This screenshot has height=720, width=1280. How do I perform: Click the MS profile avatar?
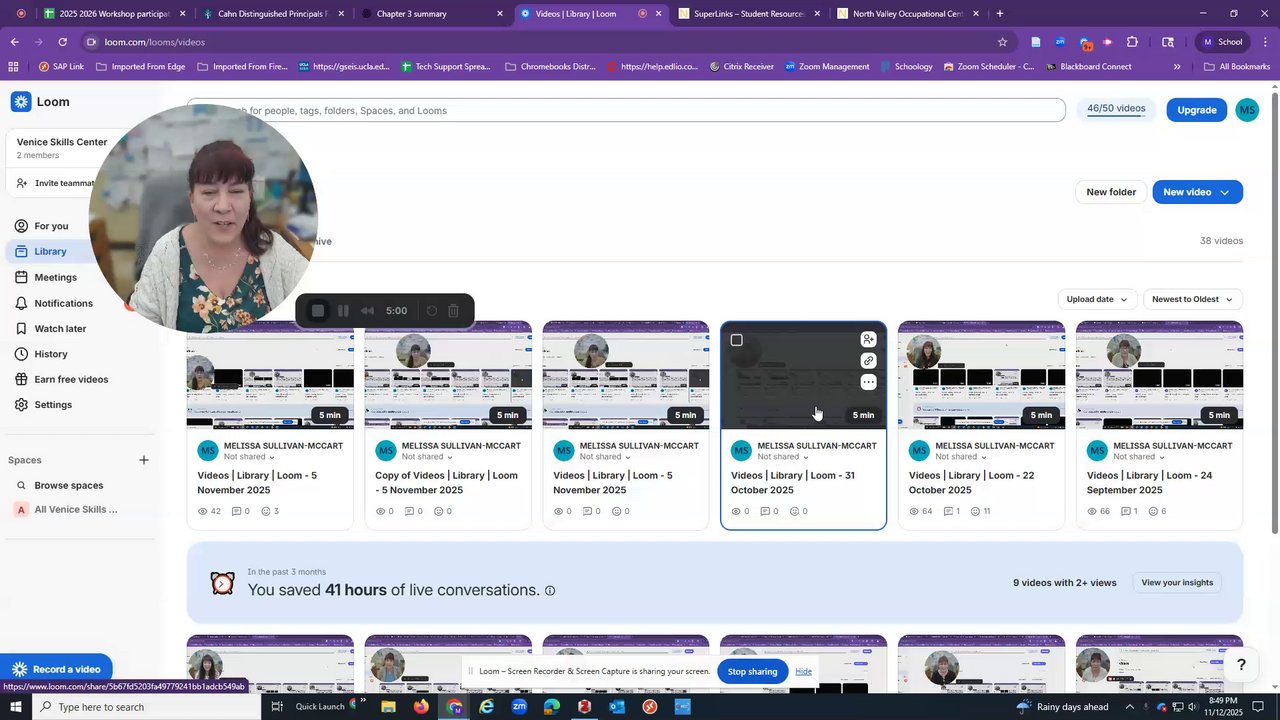[x=1246, y=110]
